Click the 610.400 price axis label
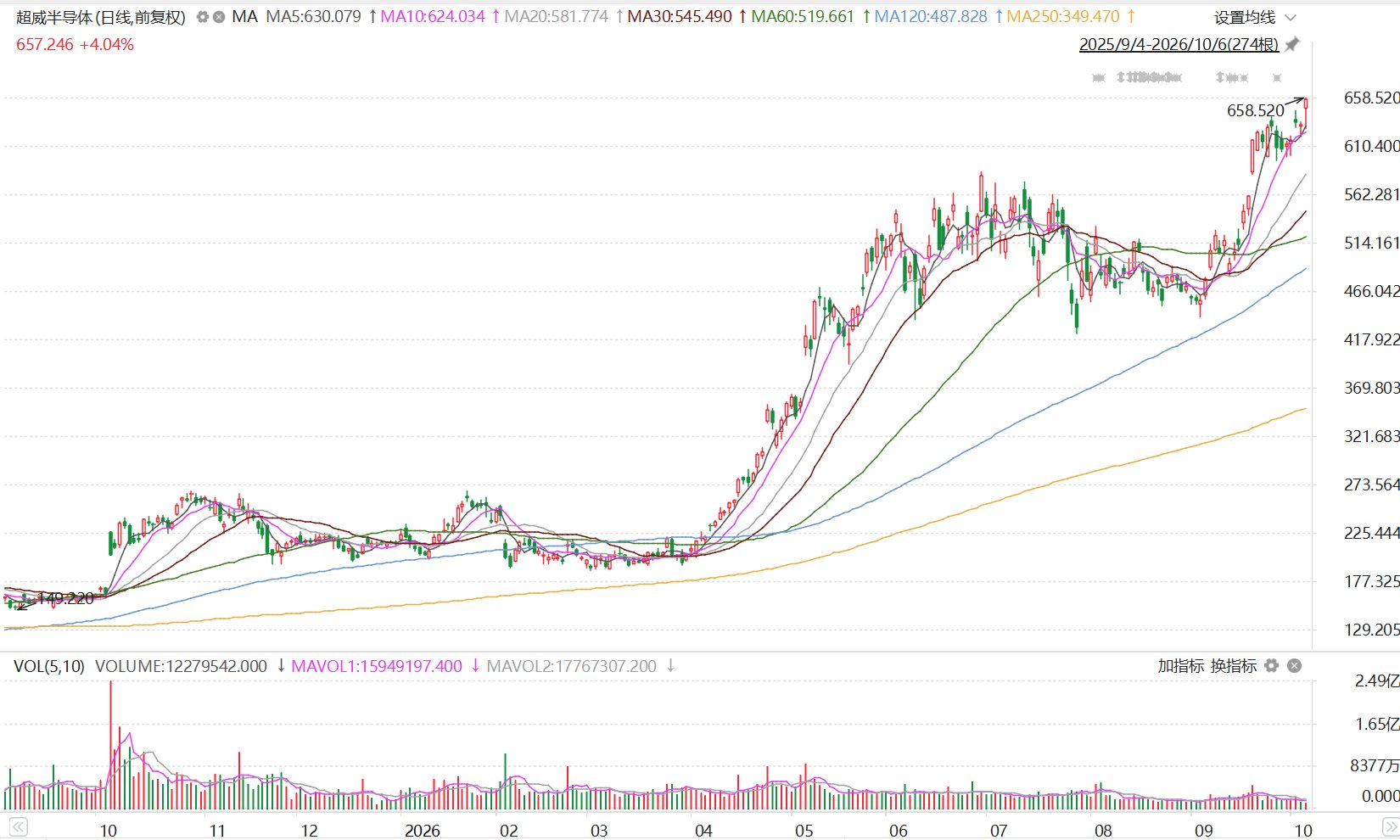Image resolution: width=1400 pixels, height=840 pixels. pos(1371,146)
